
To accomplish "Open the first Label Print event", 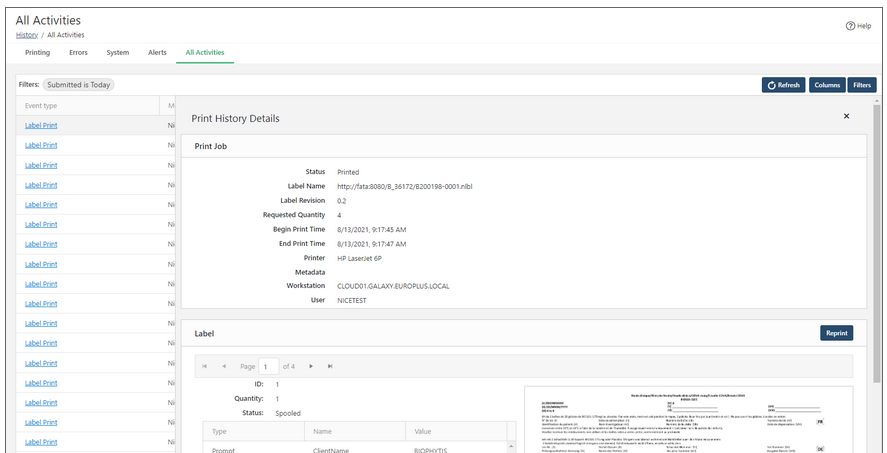I will pos(41,125).
